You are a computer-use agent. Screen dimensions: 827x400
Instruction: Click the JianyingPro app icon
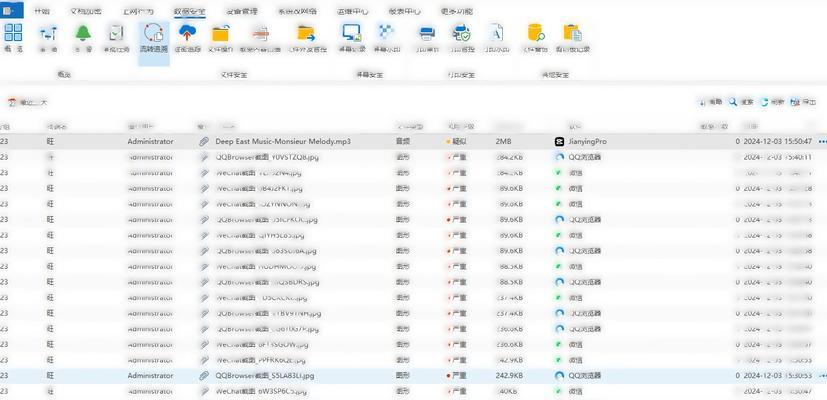coord(560,141)
